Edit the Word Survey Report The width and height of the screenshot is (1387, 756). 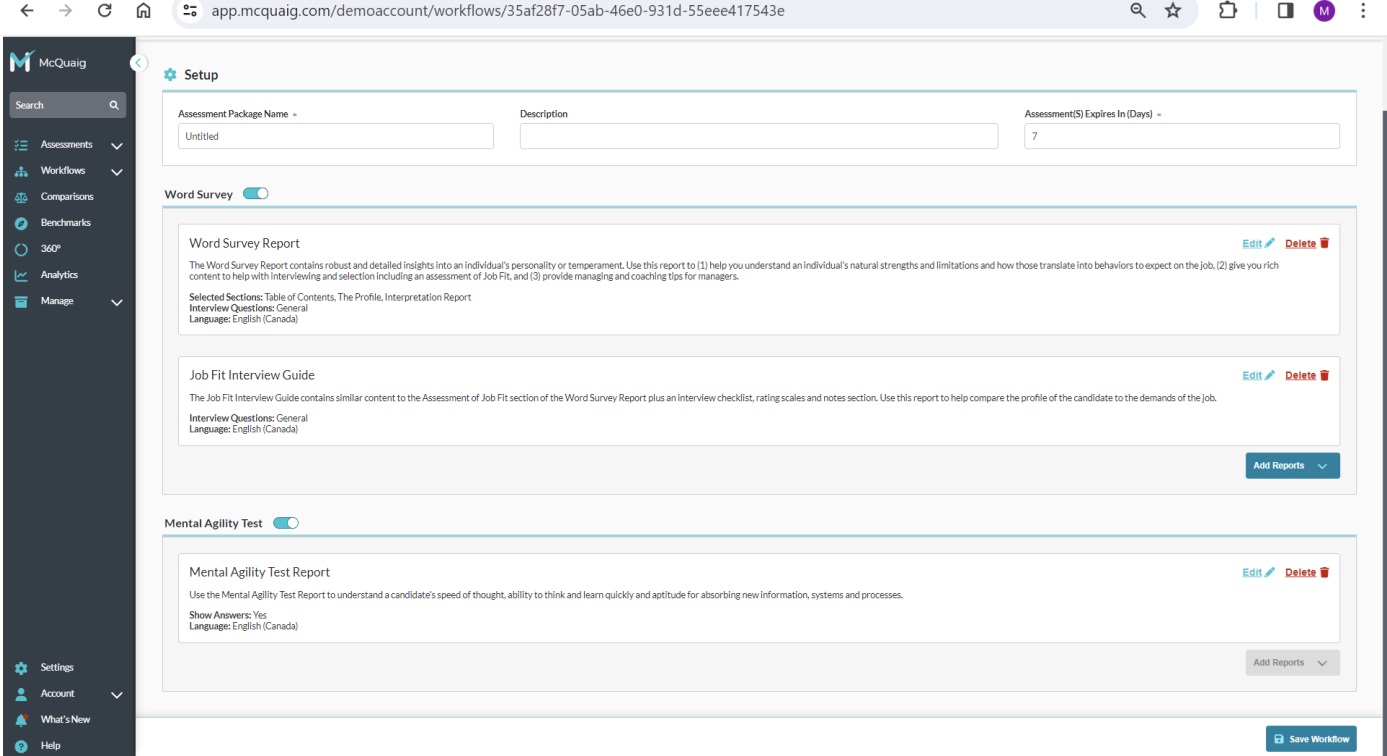click(x=1258, y=243)
